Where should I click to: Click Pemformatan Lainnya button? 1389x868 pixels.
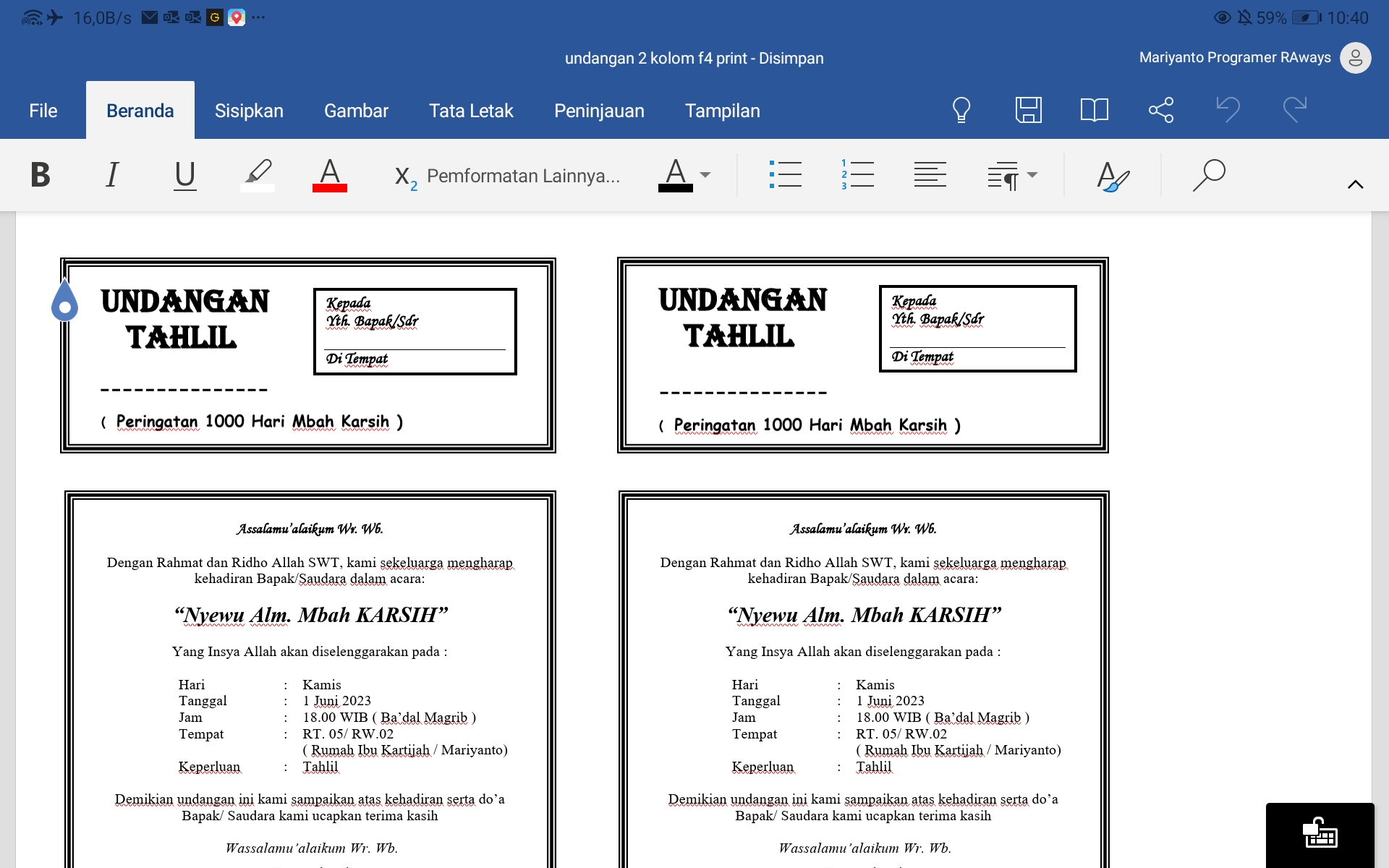pyautogui.click(x=522, y=176)
